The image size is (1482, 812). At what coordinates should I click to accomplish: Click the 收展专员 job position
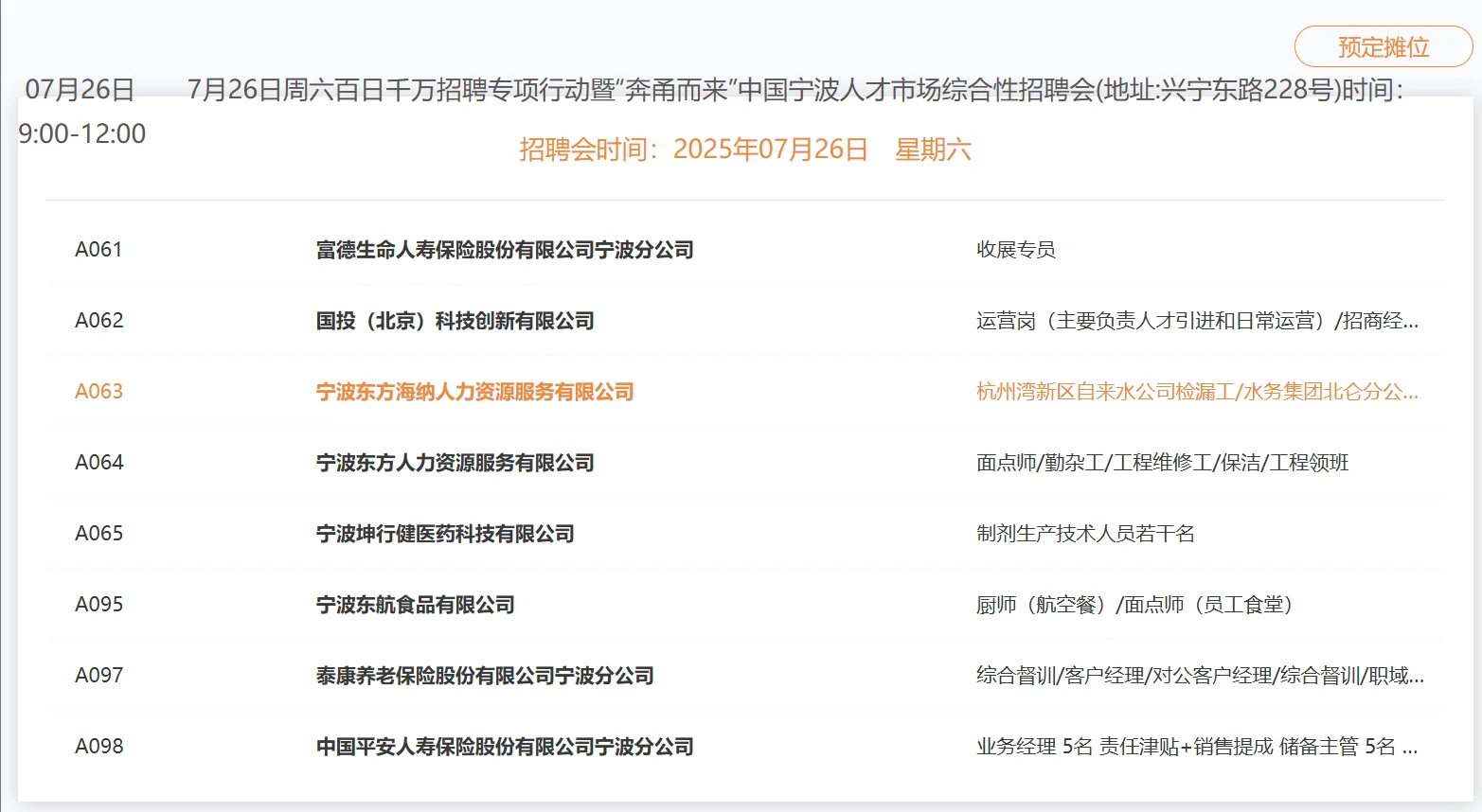(1016, 250)
